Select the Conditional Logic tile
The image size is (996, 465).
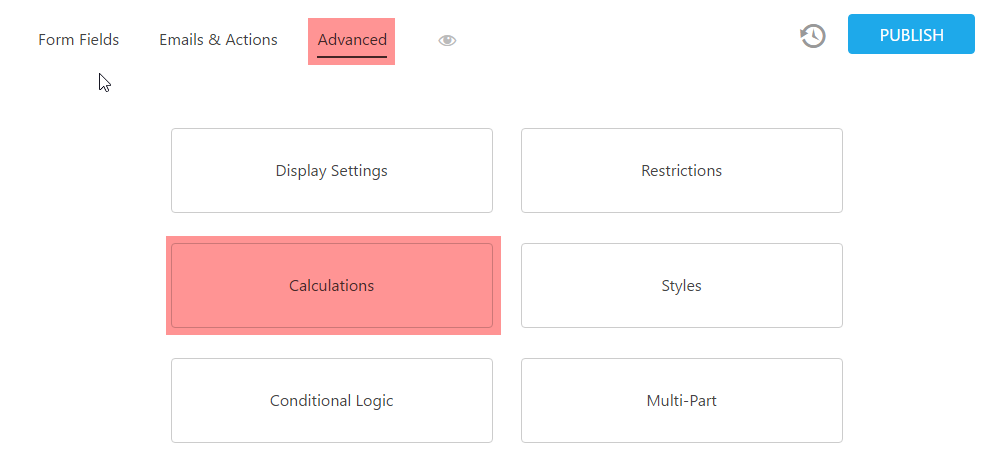click(x=332, y=401)
